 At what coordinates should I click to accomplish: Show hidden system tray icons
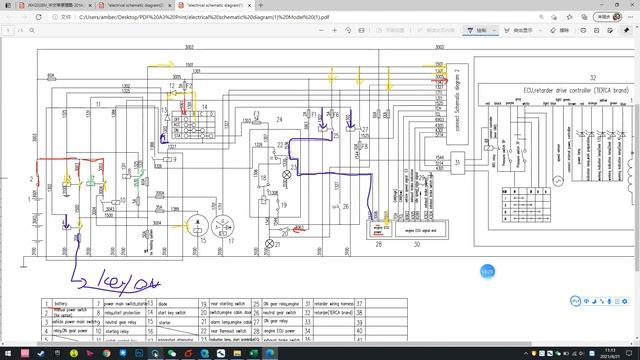[526, 353]
